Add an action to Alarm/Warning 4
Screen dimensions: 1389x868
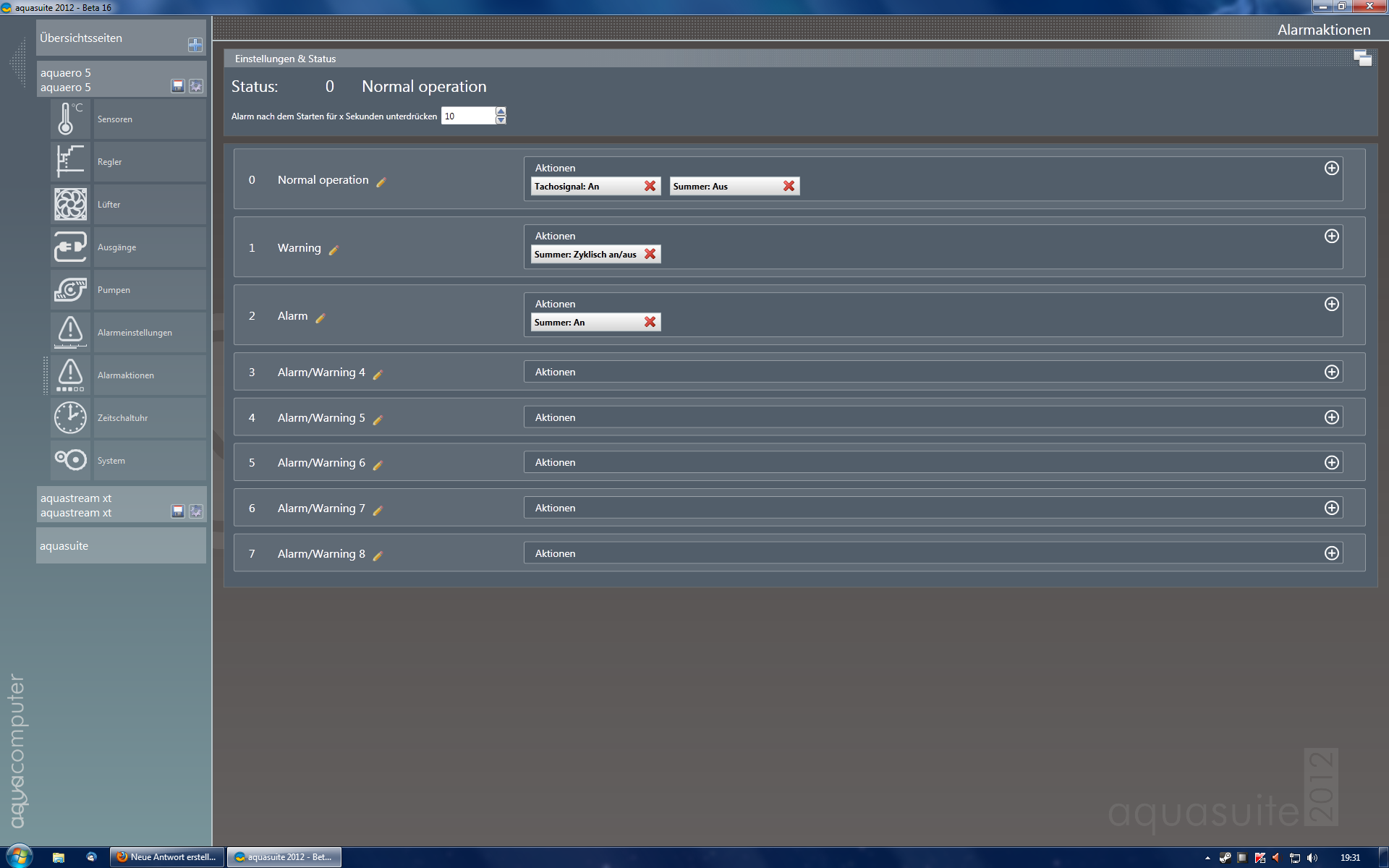[1331, 372]
